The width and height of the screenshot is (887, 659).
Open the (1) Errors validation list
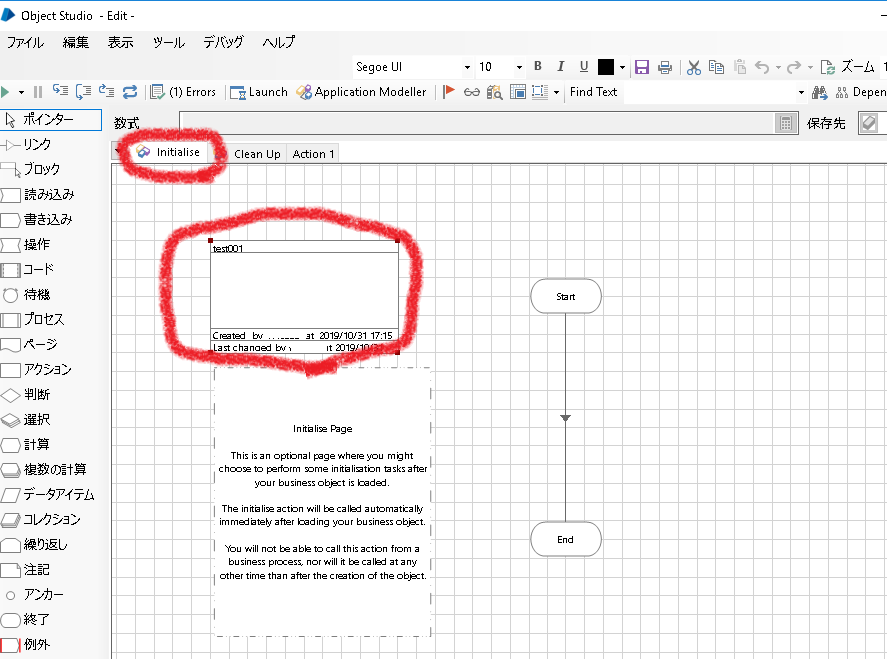click(183, 92)
